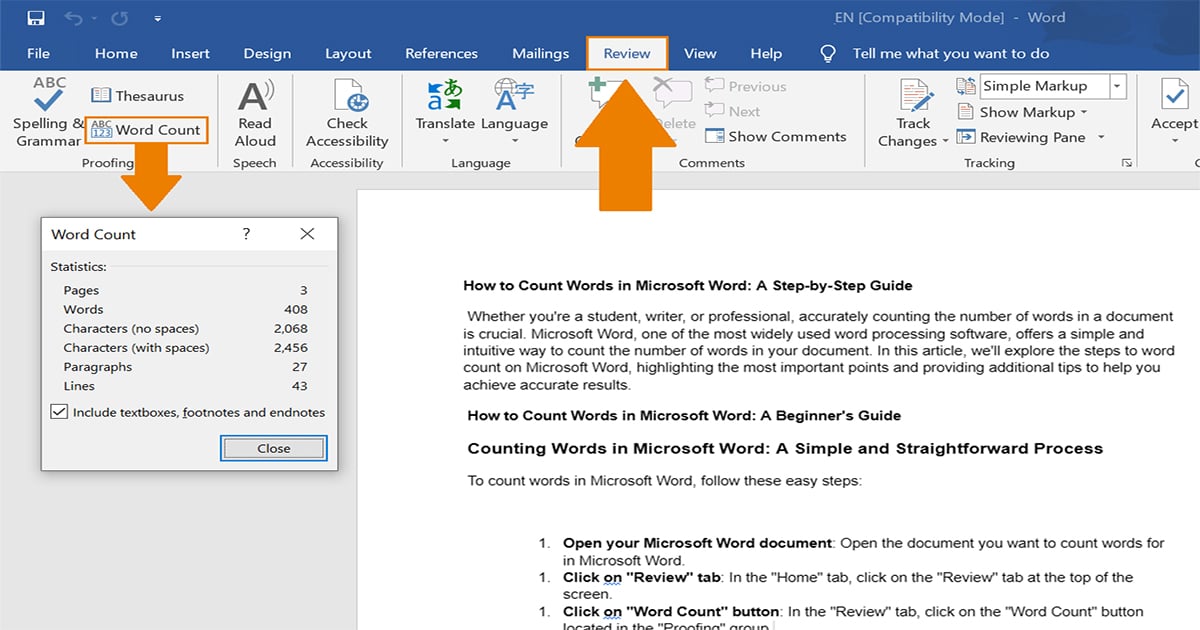The height and width of the screenshot is (630, 1200).
Task: Click Tell me what you want to do
Action: pos(951,53)
